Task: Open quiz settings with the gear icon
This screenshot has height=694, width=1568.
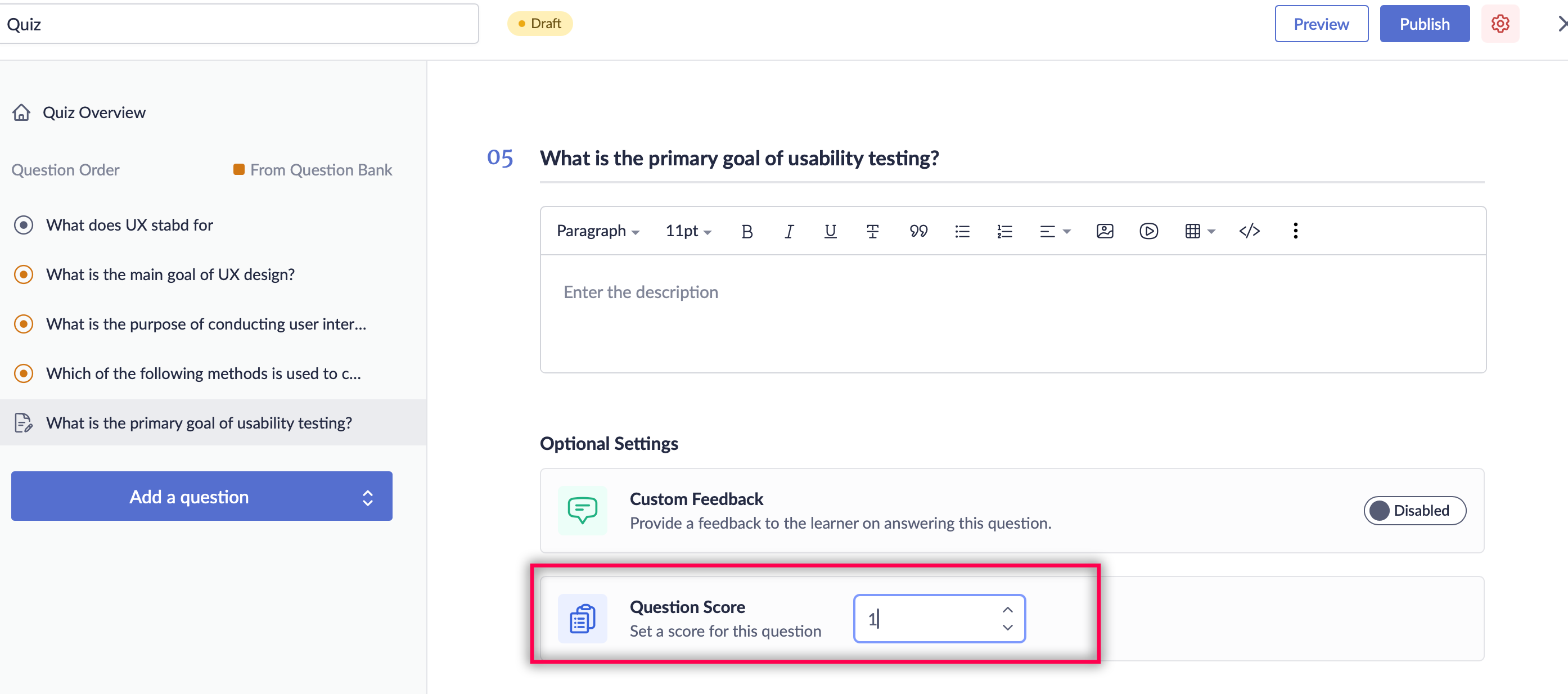Action: click(x=1500, y=24)
